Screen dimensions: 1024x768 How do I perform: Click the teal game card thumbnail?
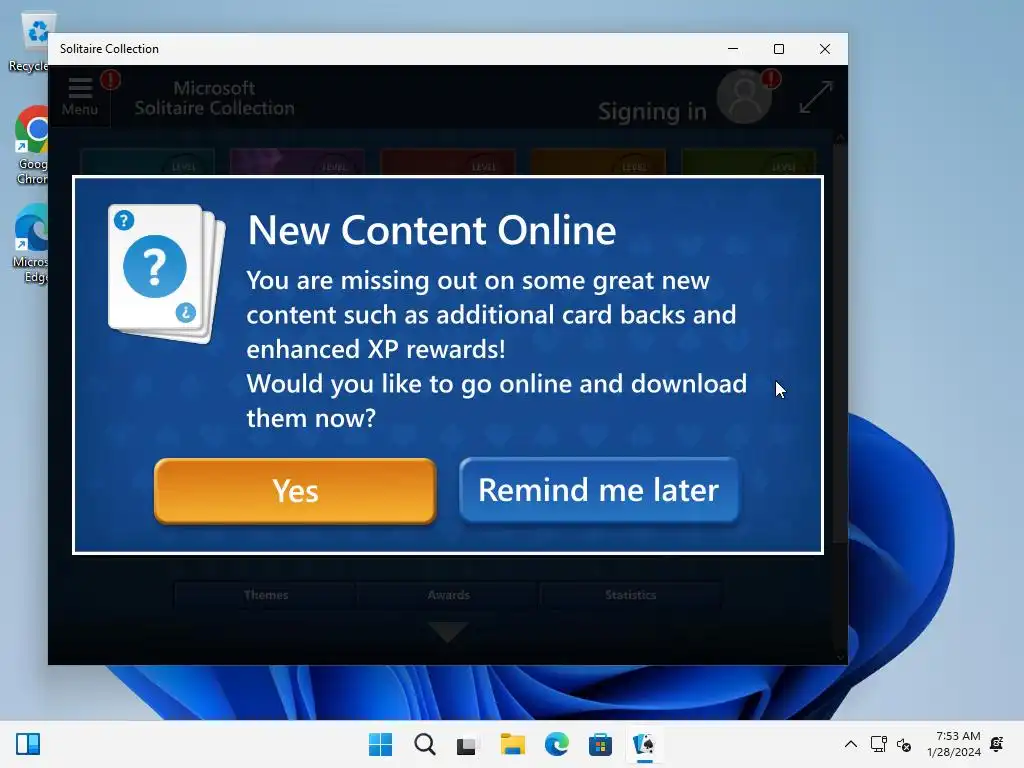[x=148, y=162]
